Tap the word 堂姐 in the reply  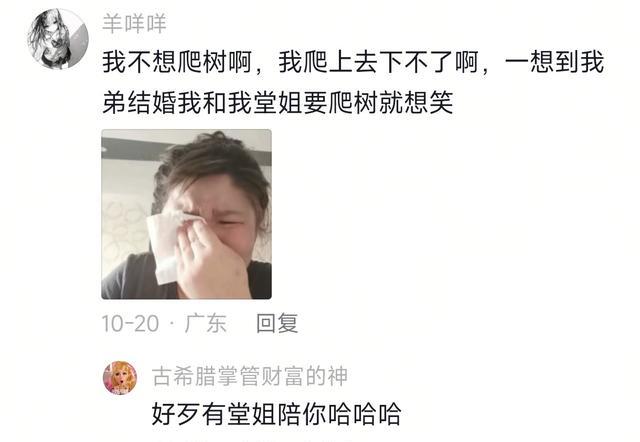pyautogui.click(x=252, y=414)
